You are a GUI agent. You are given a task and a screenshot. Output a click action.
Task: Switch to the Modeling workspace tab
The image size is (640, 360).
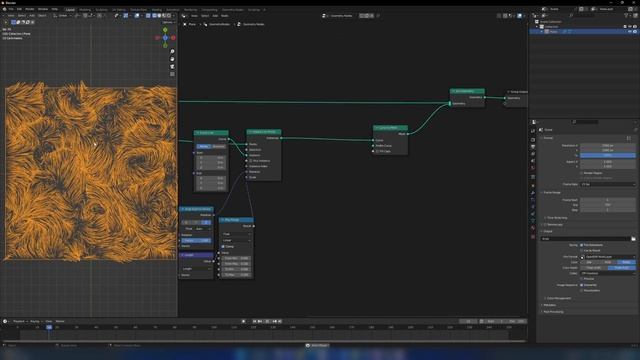point(85,9)
